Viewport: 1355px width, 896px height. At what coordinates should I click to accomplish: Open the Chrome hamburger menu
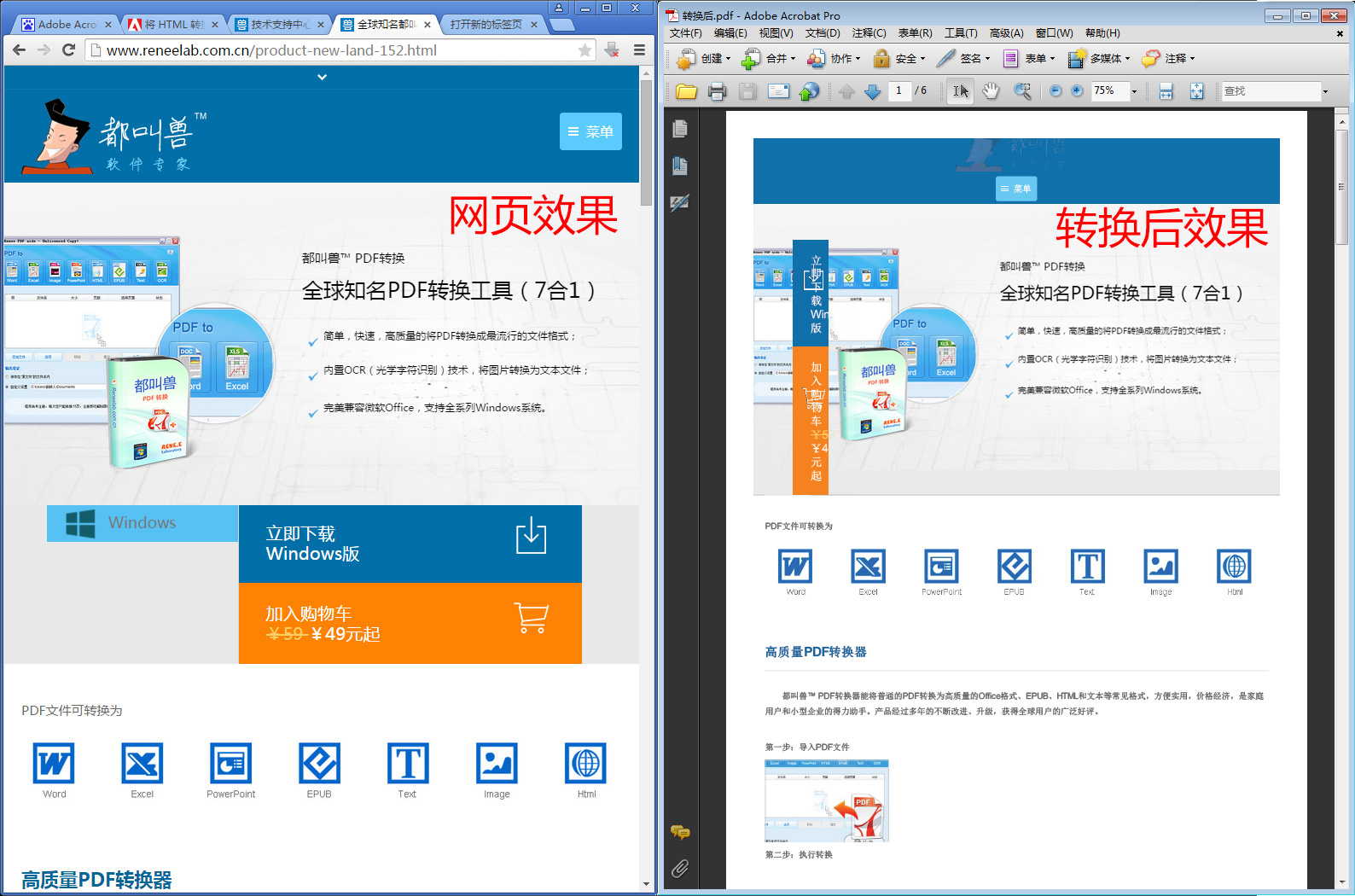[x=639, y=50]
